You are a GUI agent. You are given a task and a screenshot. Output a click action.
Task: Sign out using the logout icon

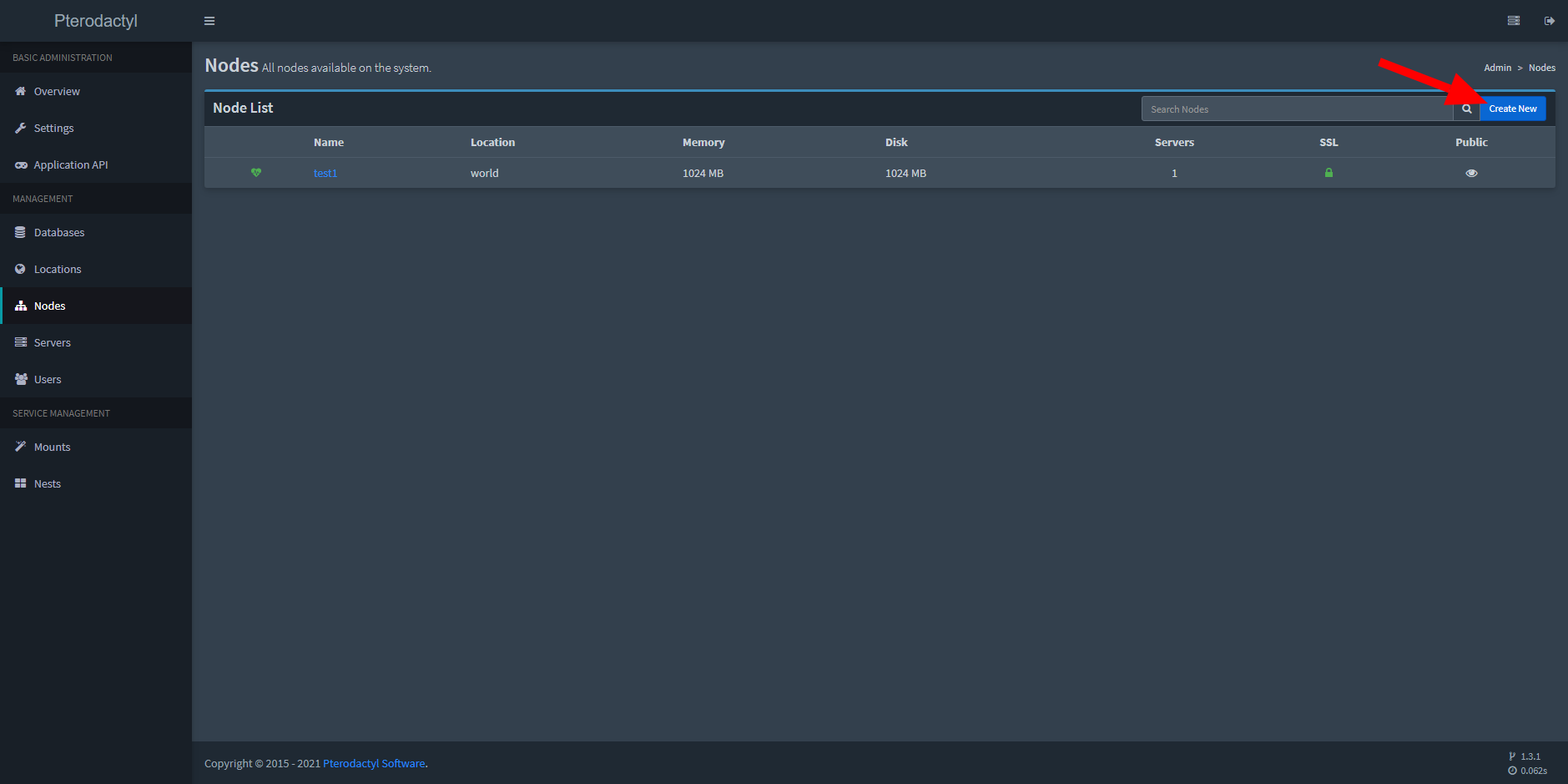click(x=1549, y=20)
